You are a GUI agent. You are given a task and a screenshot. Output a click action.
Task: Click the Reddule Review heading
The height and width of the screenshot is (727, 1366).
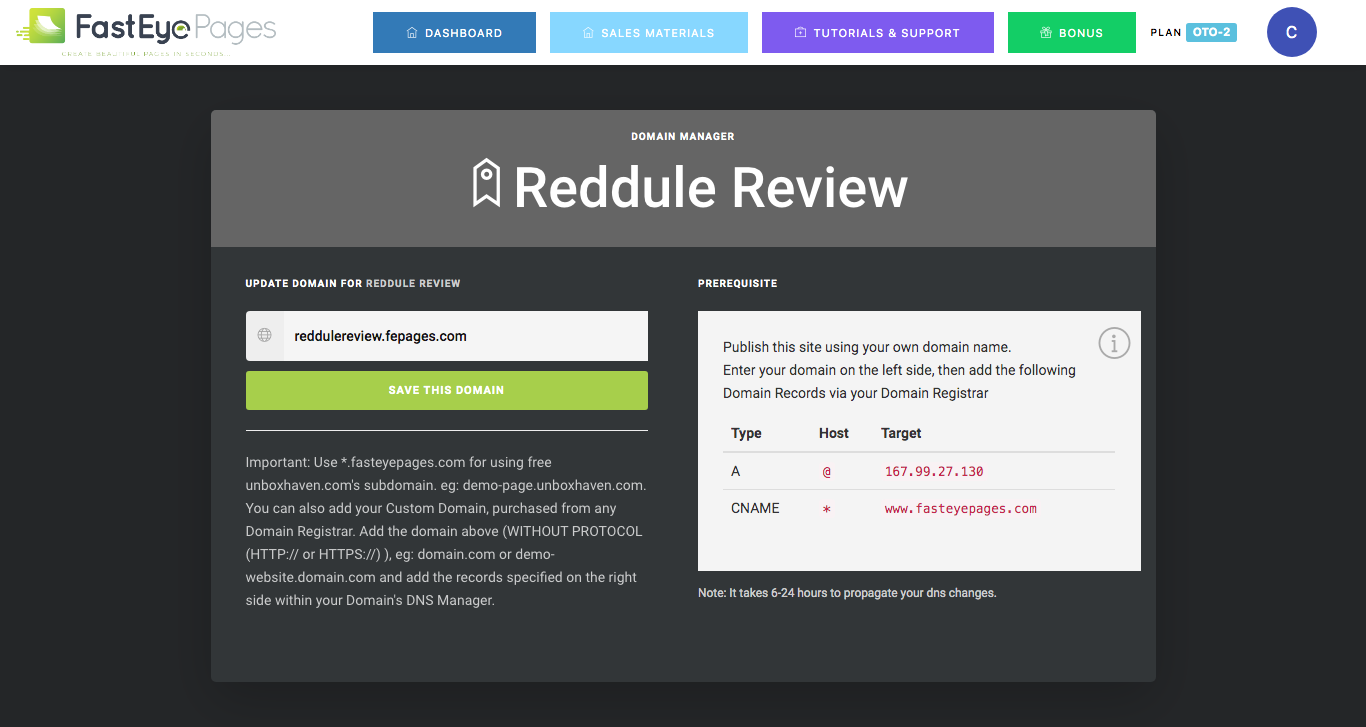coord(711,187)
